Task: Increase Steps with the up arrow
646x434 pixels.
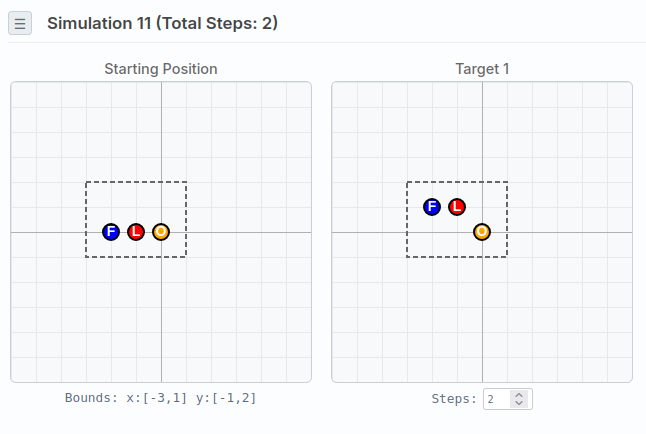Action: (x=518, y=395)
